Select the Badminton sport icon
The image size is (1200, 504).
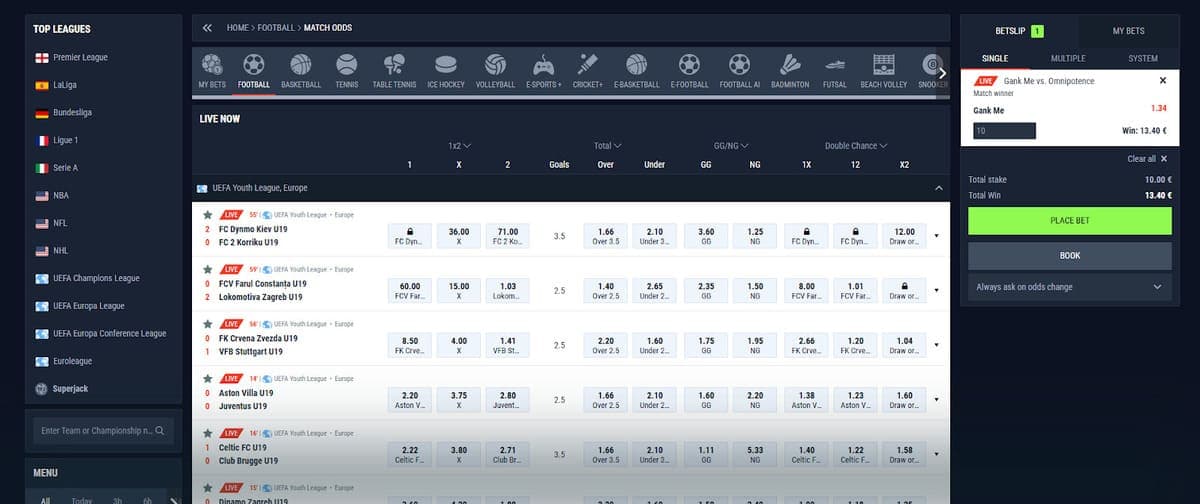tap(790, 66)
